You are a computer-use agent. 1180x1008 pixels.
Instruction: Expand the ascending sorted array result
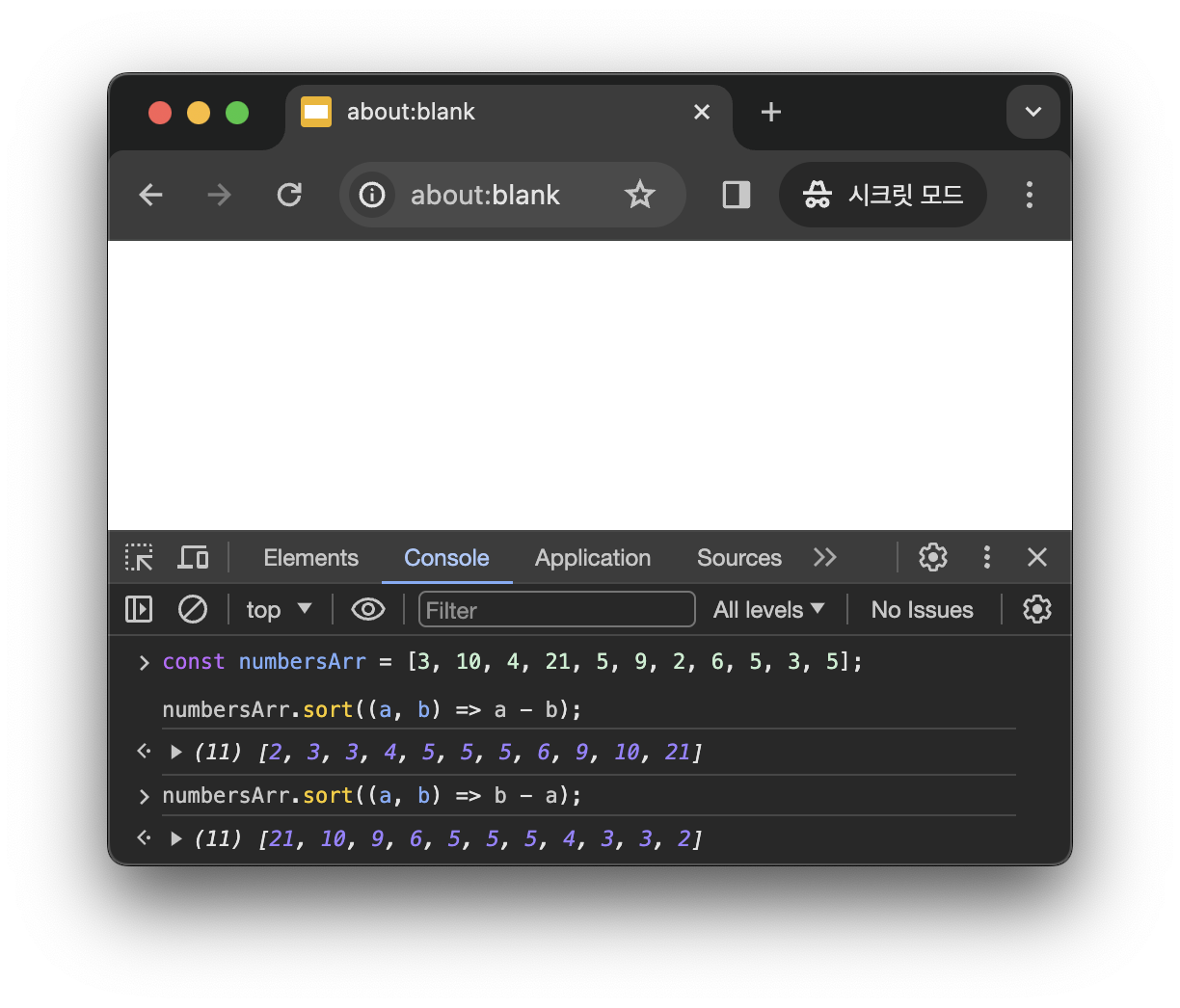pos(176,752)
